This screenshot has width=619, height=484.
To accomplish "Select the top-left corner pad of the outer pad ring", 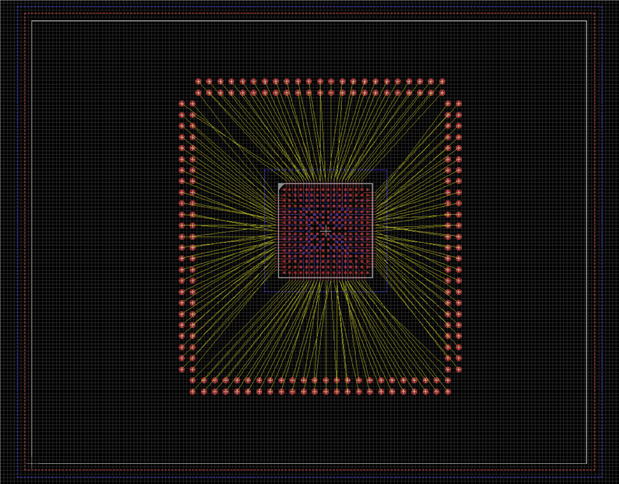I will click(x=198, y=81).
